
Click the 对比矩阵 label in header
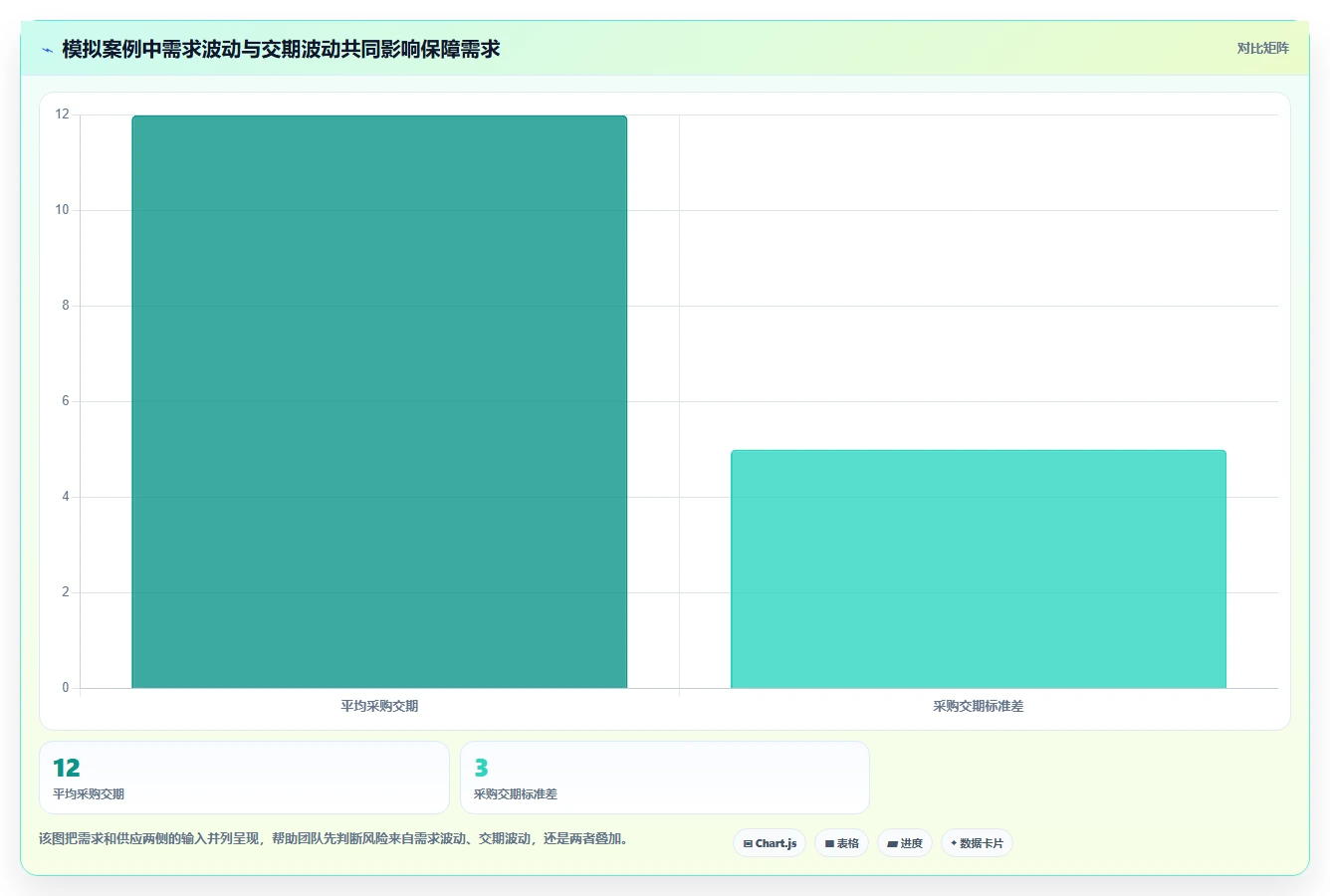[x=1262, y=48]
